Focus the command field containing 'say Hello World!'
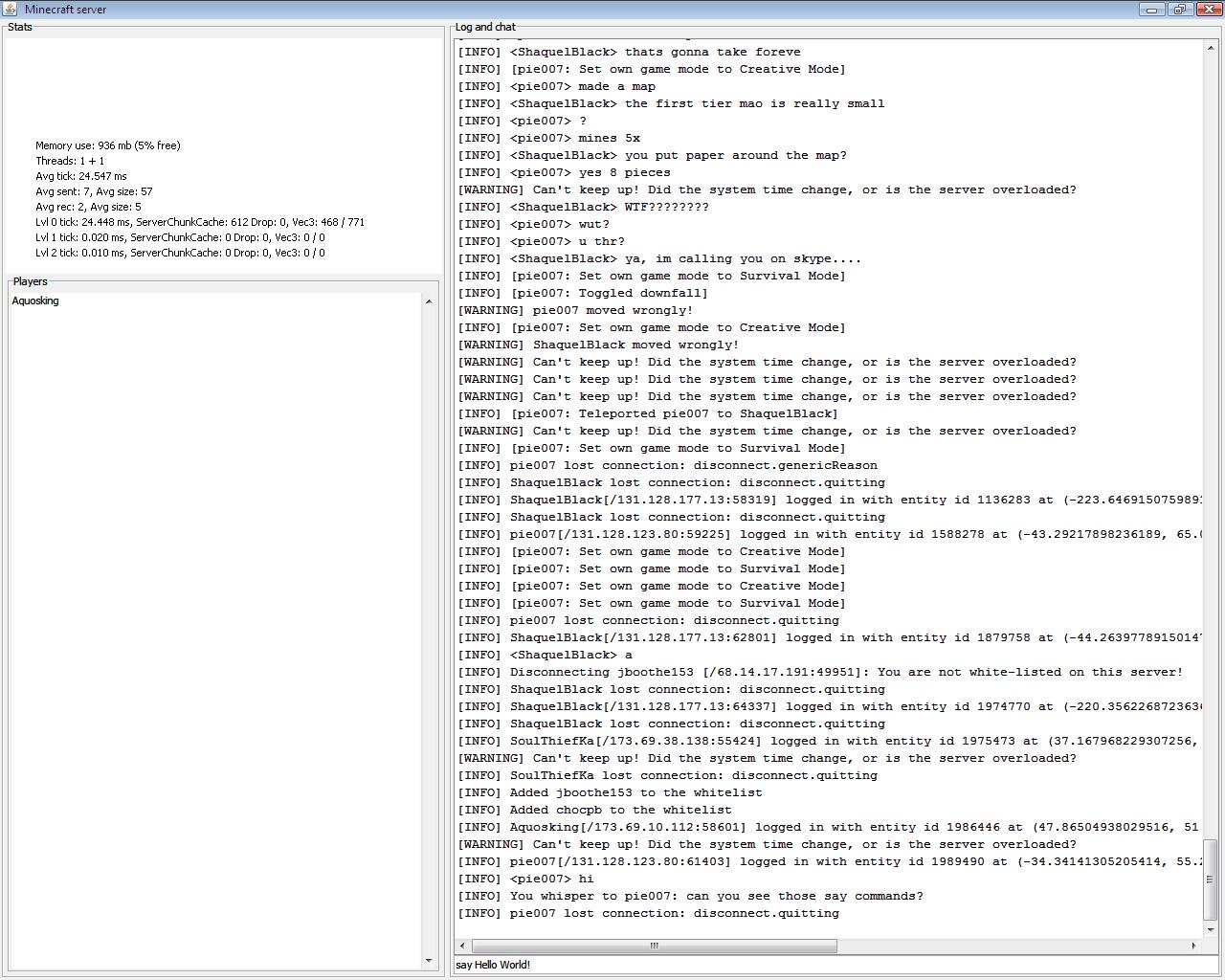Image resolution: width=1225 pixels, height=980 pixels. [x=835, y=965]
